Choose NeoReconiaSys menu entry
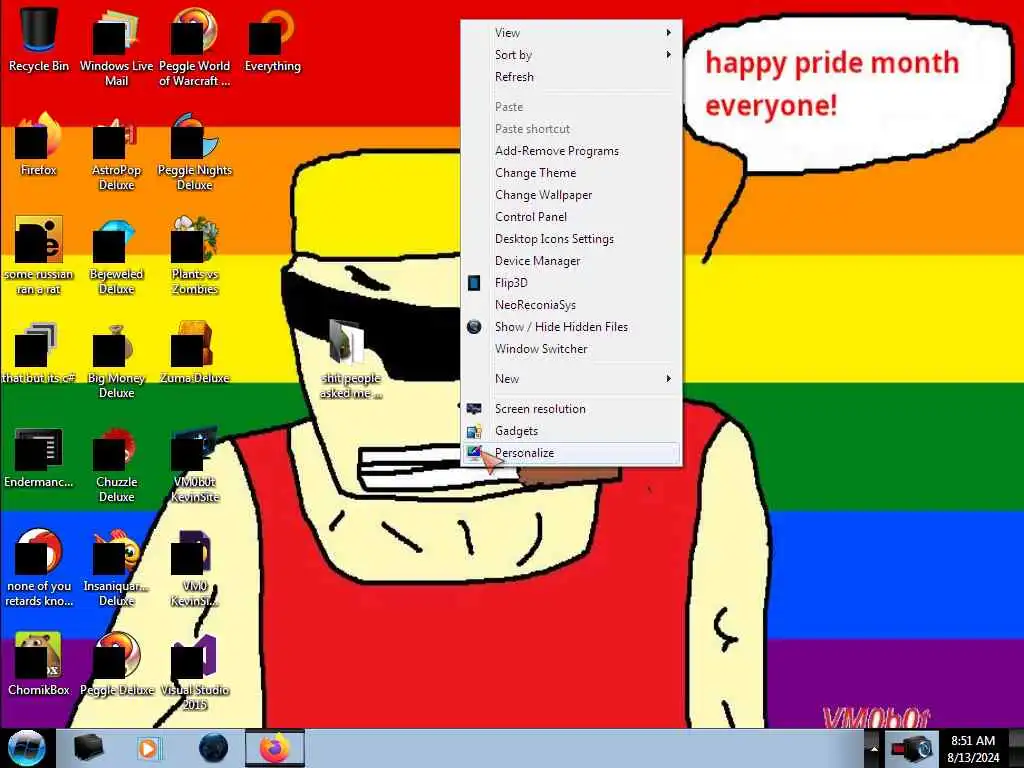The width and height of the screenshot is (1024, 768). (572, 305)
